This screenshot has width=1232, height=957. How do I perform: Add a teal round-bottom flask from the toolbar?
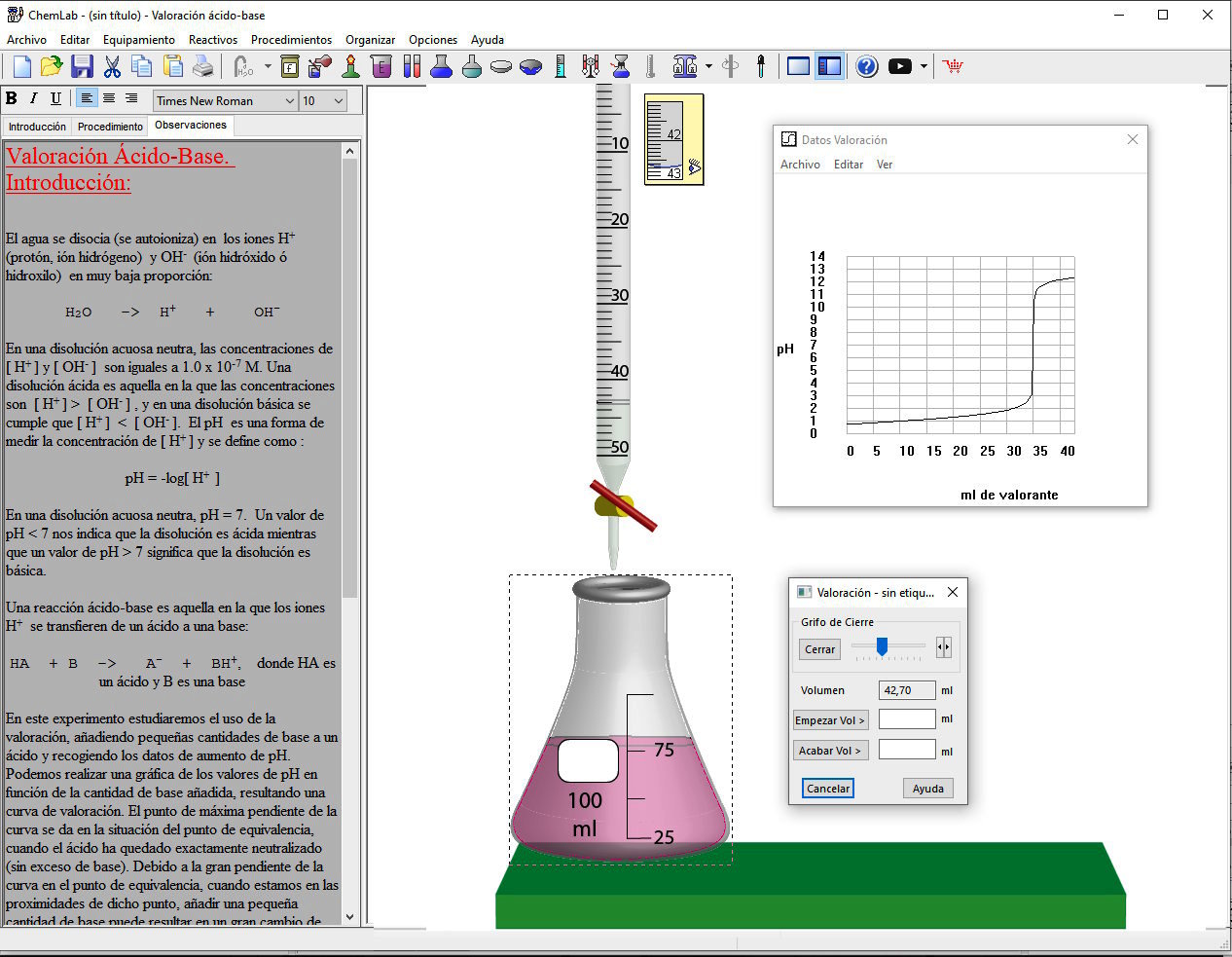click(472, 66)
